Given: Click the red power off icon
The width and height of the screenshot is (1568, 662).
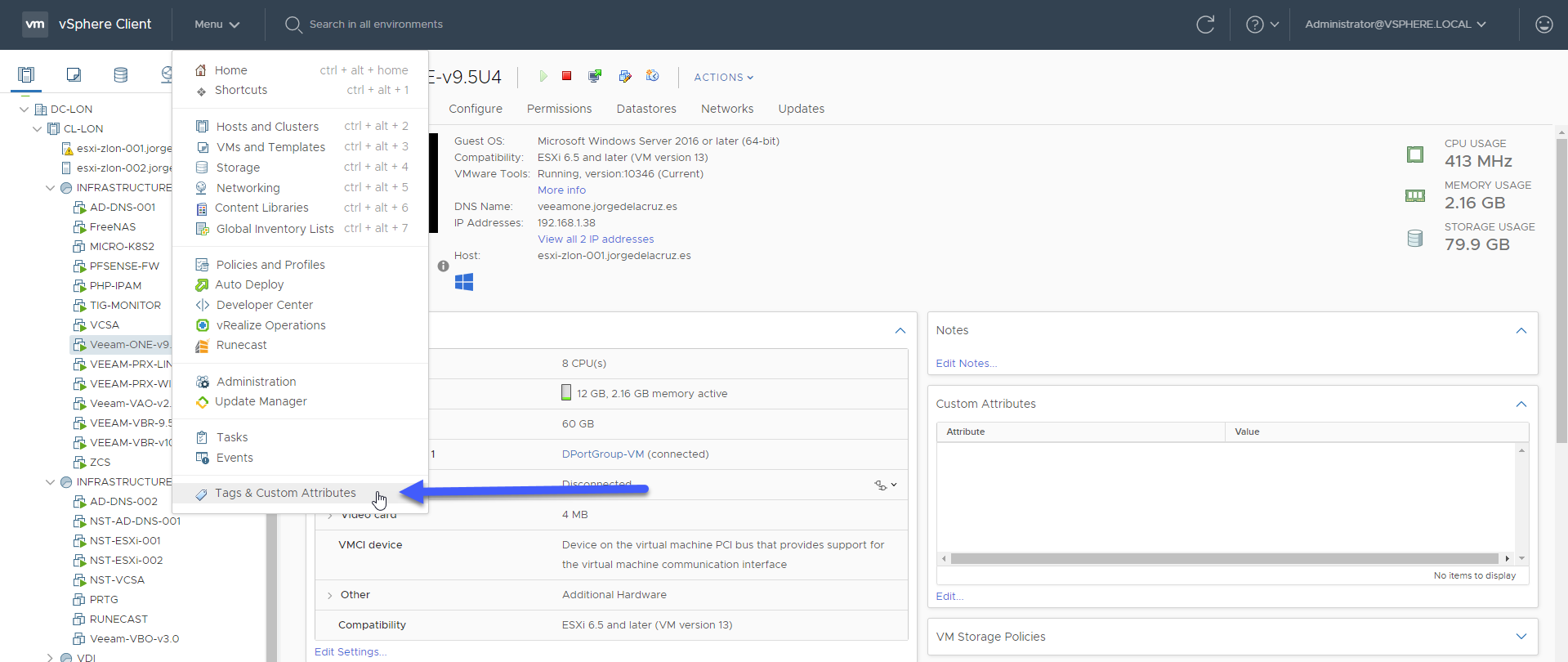Looking at the screenshot, I should pos(567,76).
